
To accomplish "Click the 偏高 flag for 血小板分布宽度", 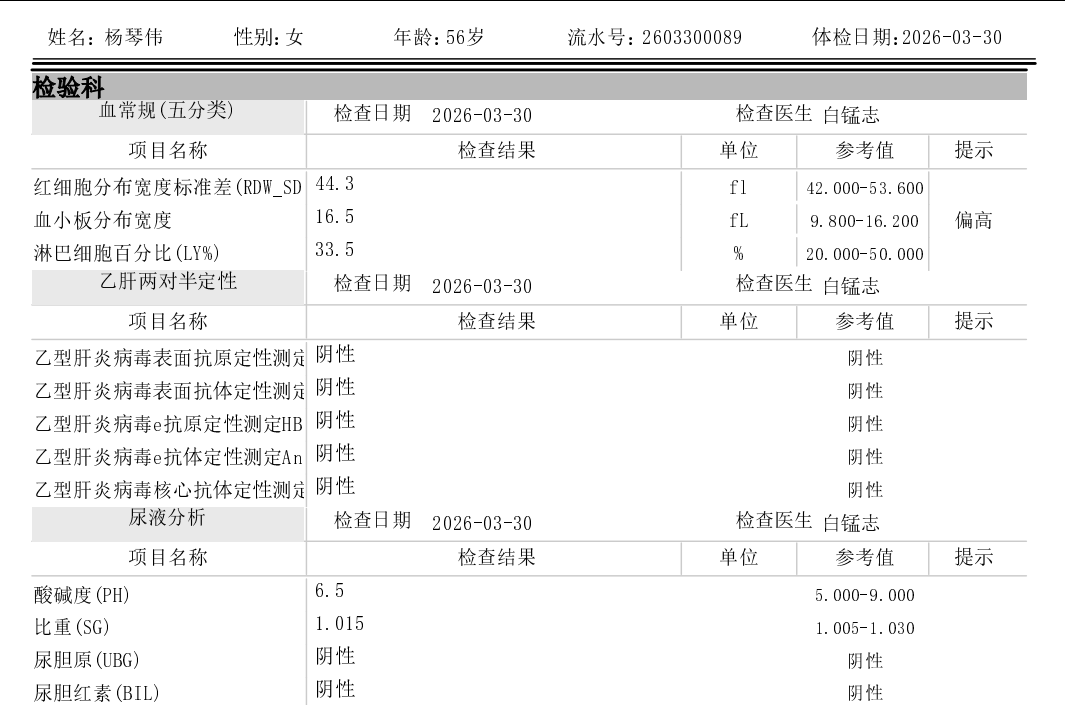I will 974,221.
